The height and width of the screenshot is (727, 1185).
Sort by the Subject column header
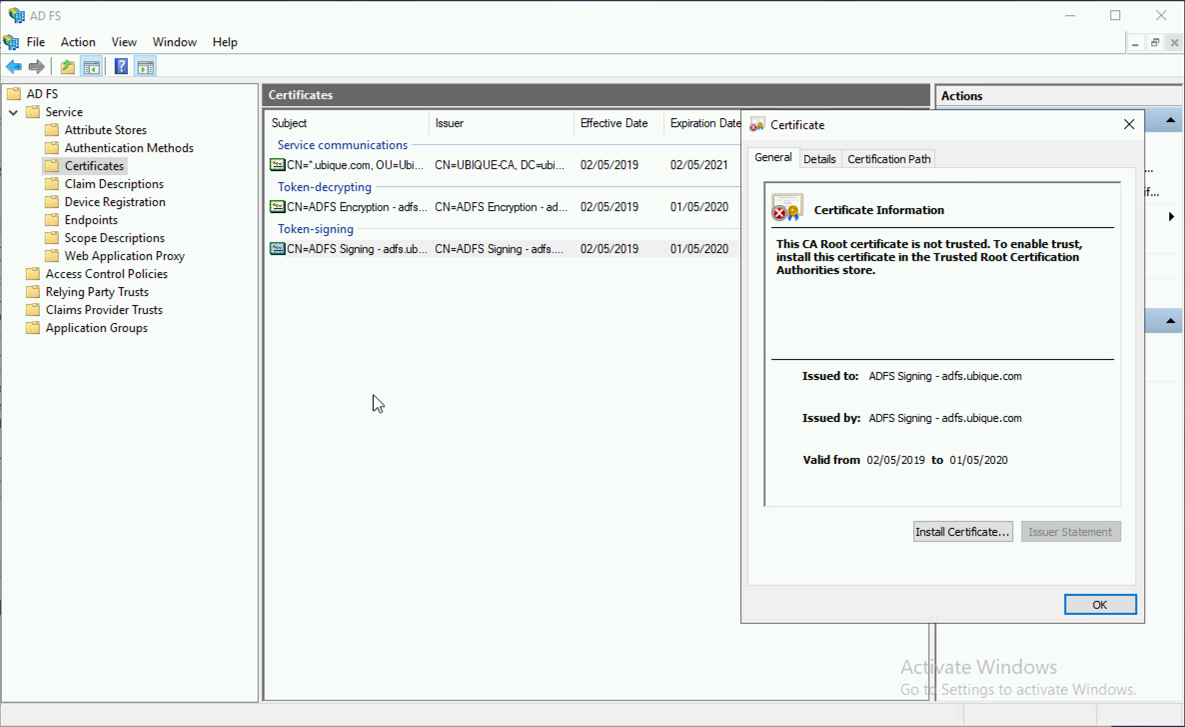(347, 123)
